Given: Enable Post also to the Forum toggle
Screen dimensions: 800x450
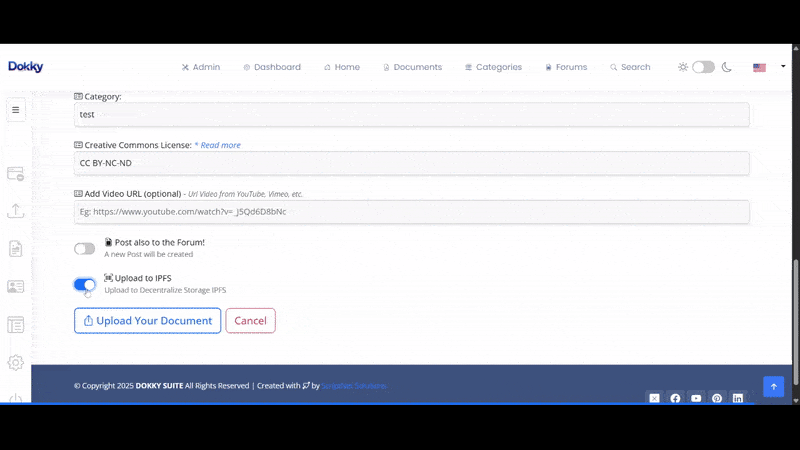Looking at the screenshot, I should [x=85, y=248].
